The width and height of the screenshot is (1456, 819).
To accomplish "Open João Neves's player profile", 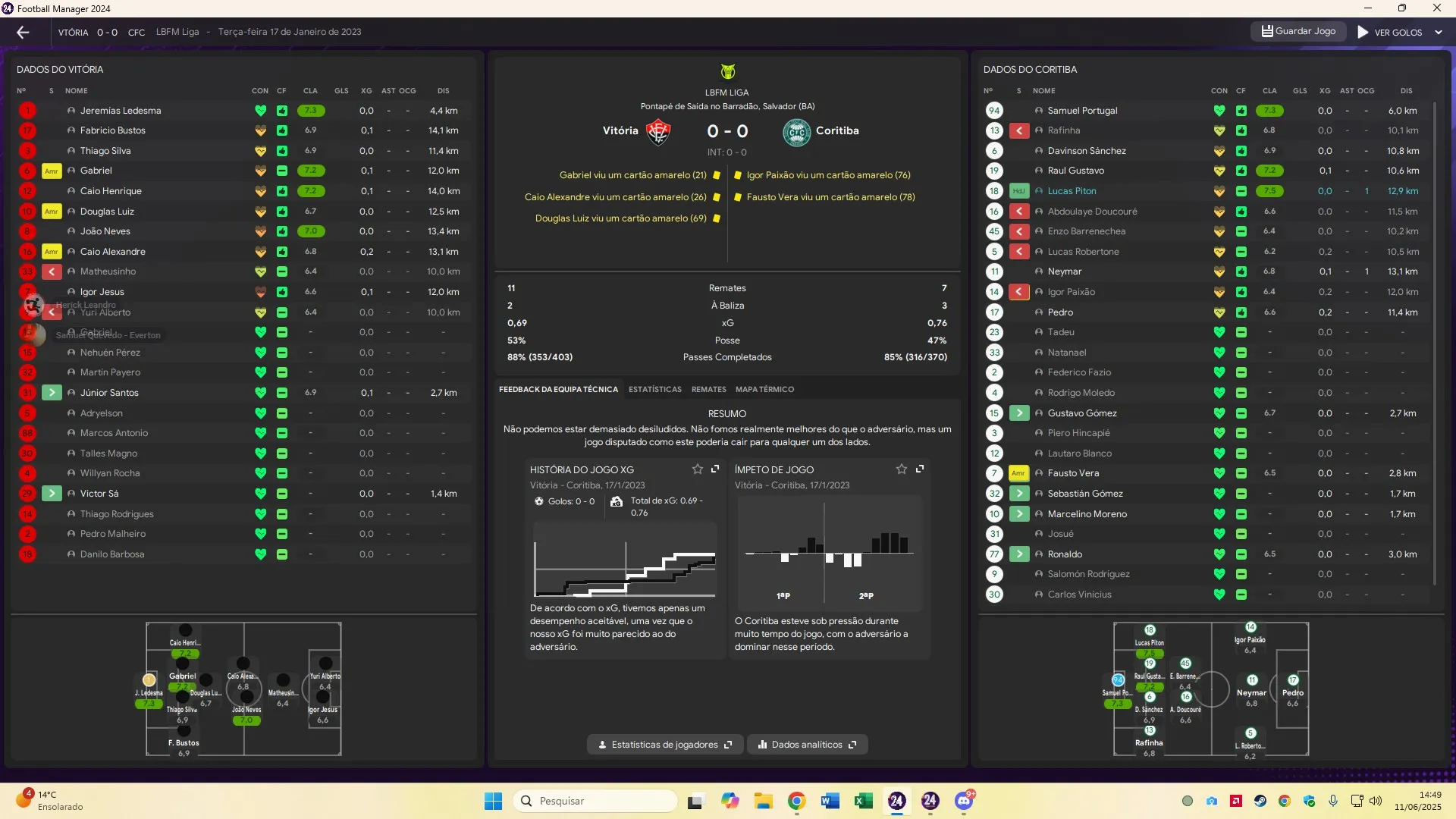I will click(105, 231).
